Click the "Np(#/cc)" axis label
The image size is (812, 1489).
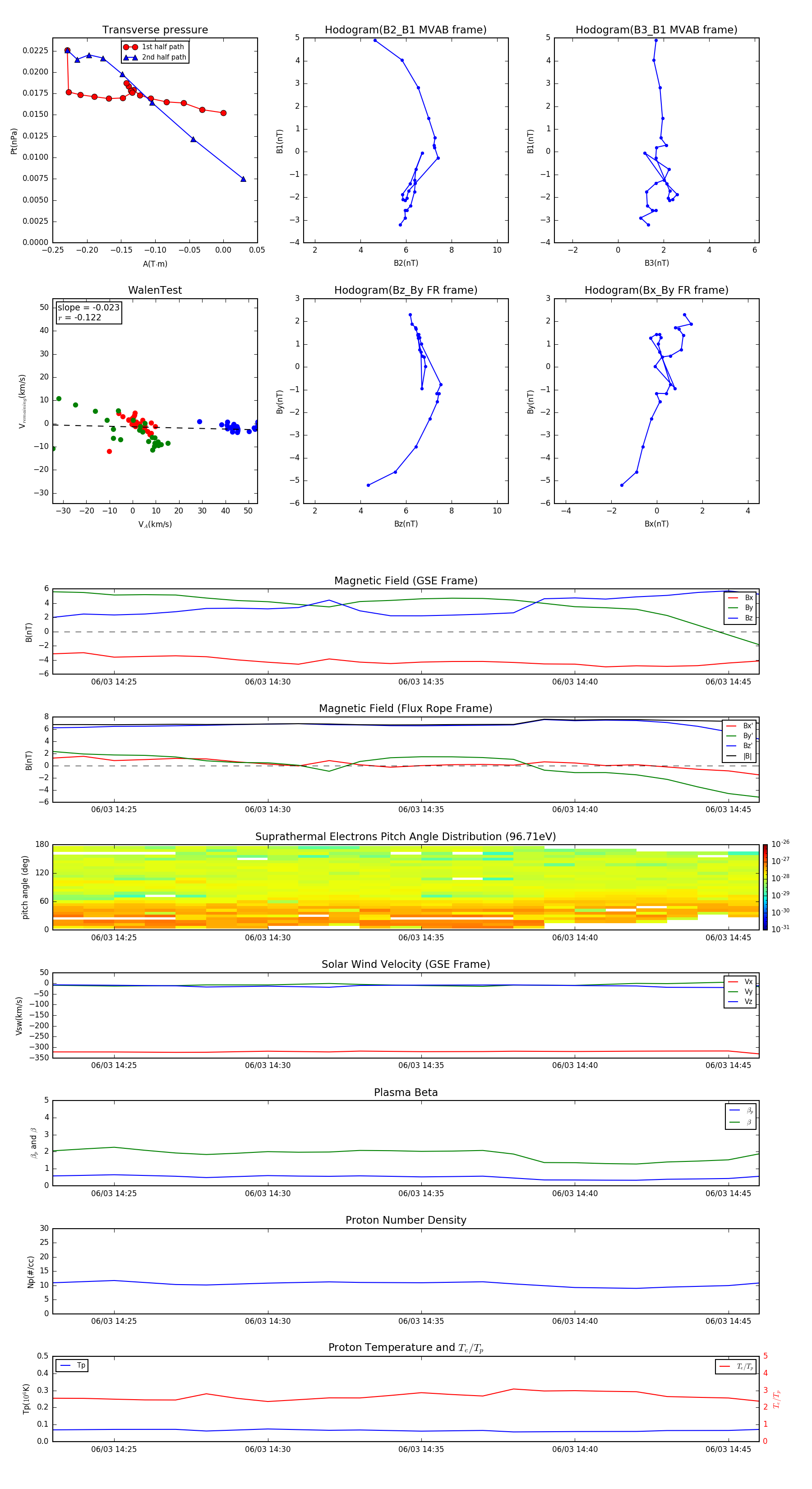[31, 1271]
